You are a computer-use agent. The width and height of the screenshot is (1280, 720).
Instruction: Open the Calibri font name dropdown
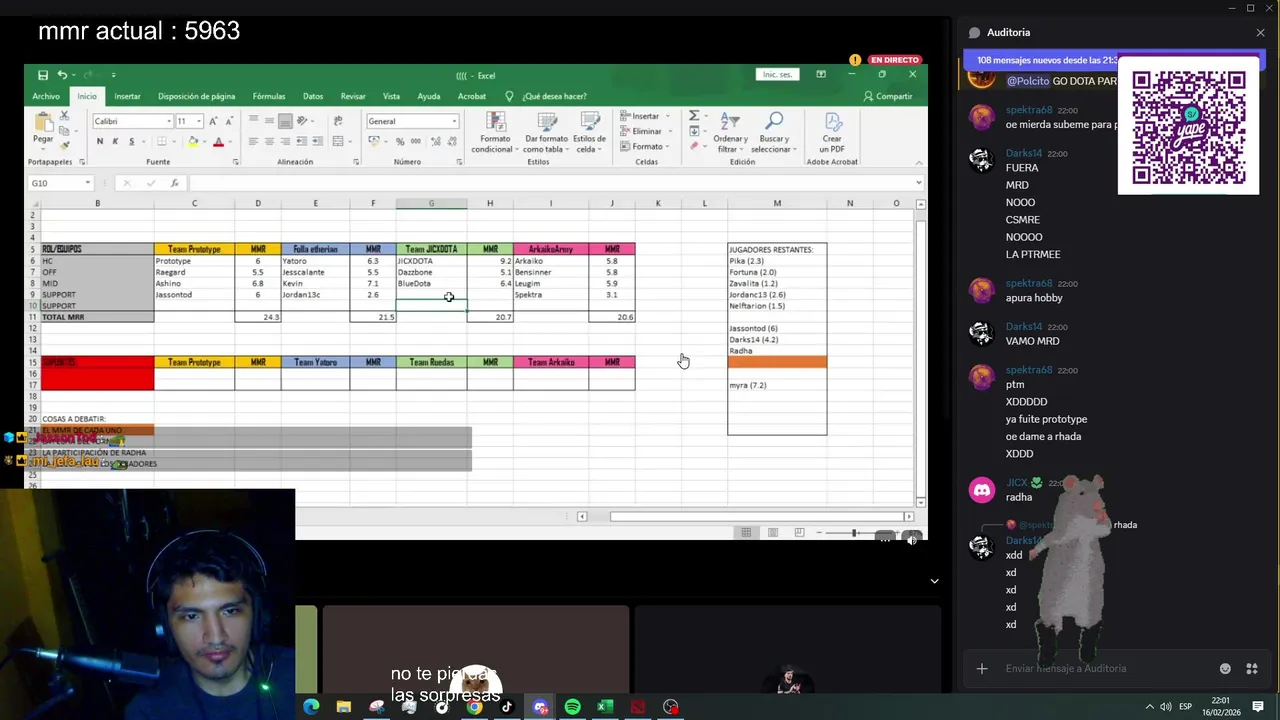coord(168,121)
